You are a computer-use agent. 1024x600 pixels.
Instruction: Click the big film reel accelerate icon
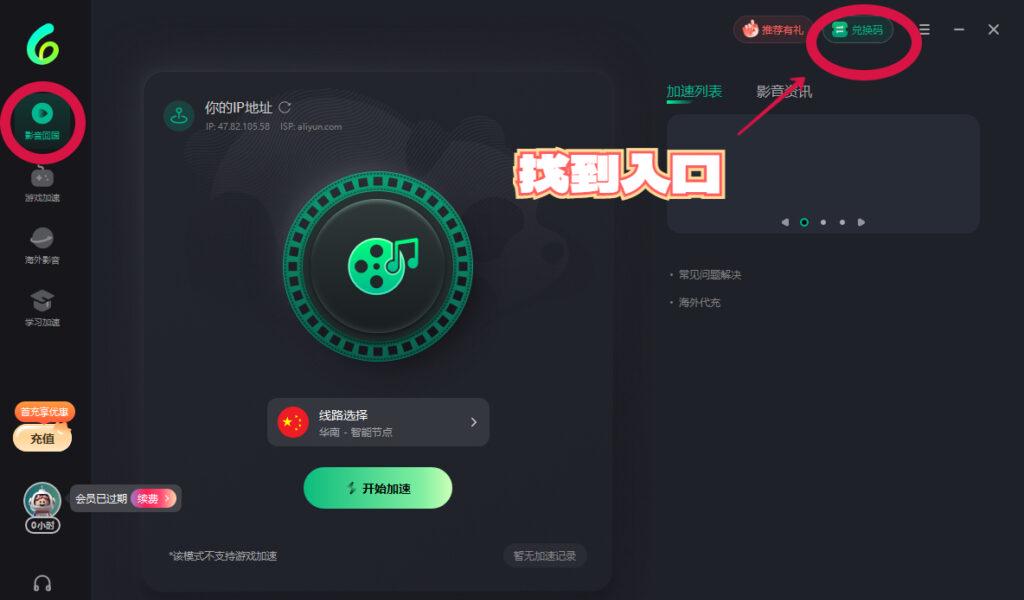(378, 266)
